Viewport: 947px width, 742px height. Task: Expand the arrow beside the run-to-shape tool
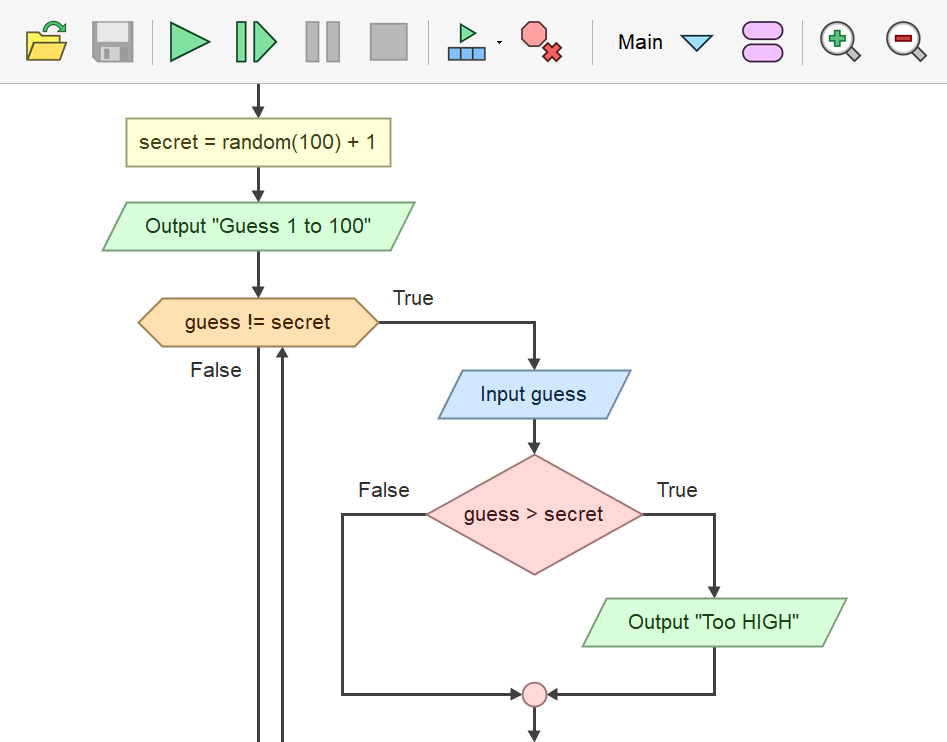coord(497,44)
